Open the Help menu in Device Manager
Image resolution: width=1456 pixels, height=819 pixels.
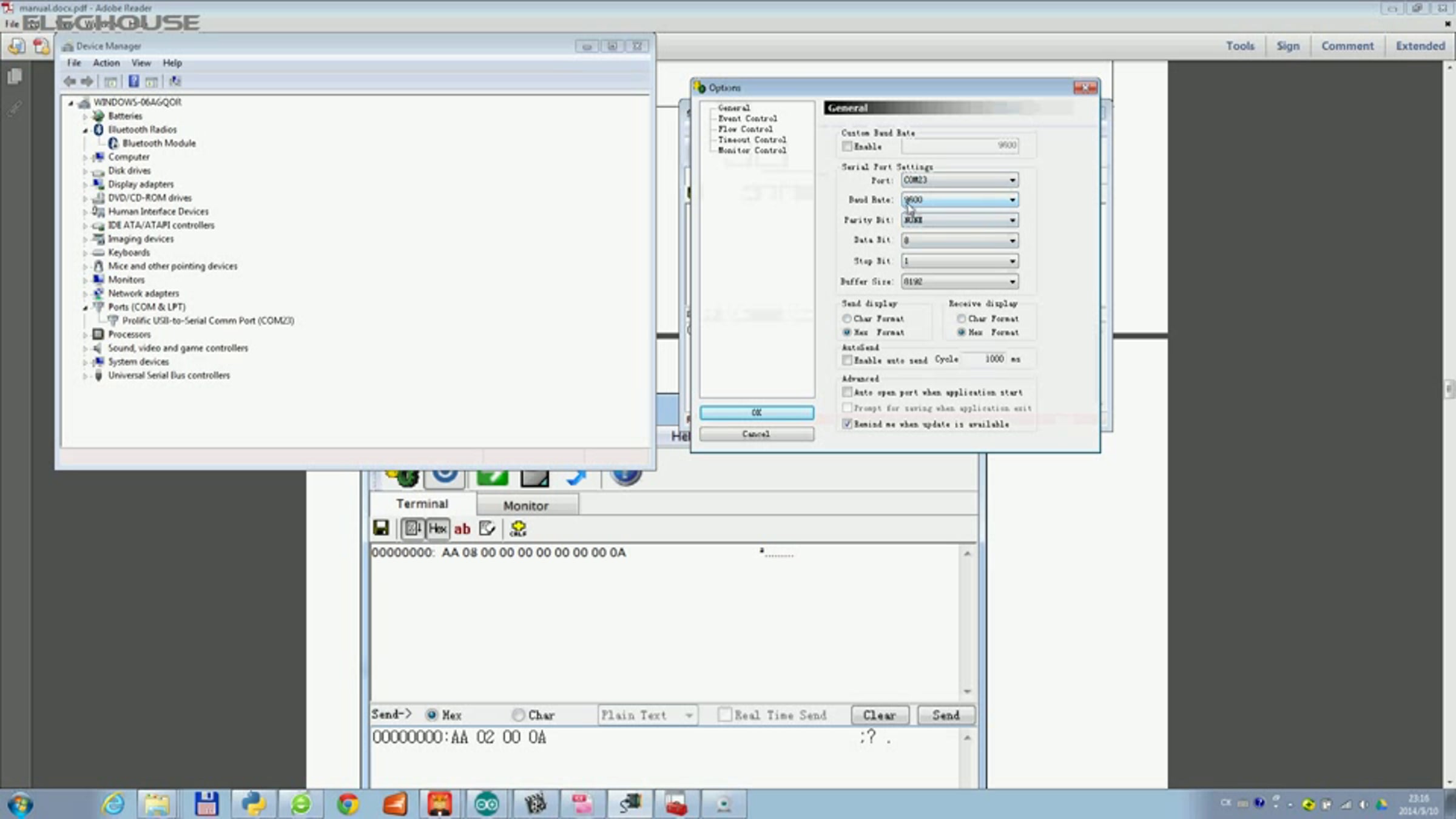172,63
